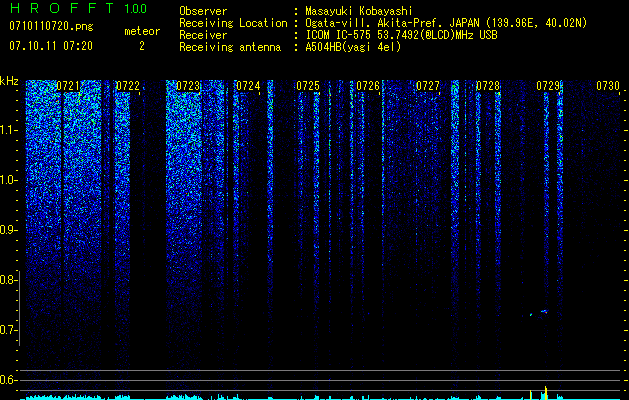Click the Receiver text ICOM IC-575
Screen dimensions: 629x400
coord(339,35)
